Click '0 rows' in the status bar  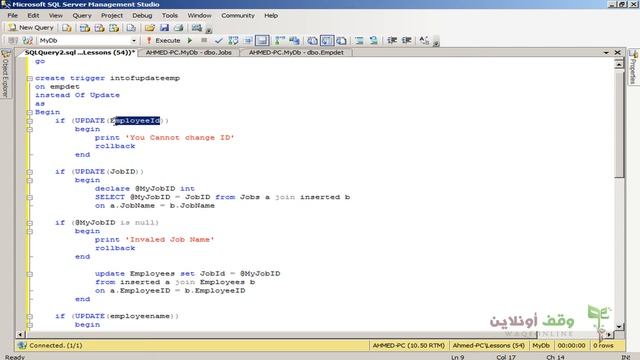click(603, 345)
